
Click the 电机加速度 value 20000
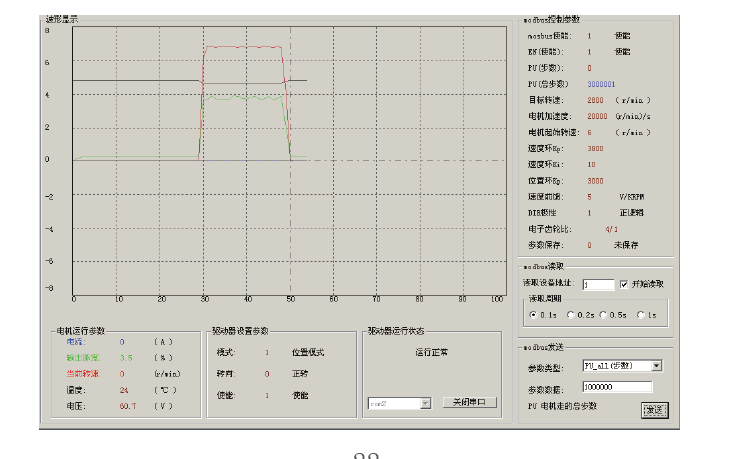point(597,116)
